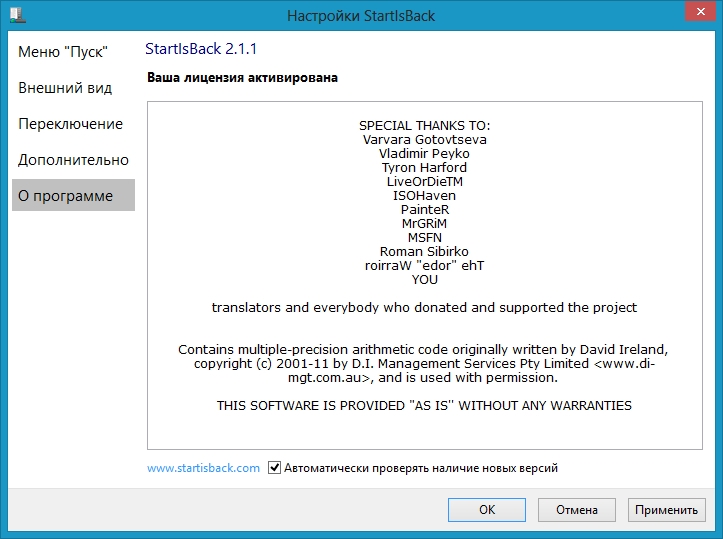Click the name Roman Sibirko
The height and width of the screenshot is (539, 723).
click(424, 251)
